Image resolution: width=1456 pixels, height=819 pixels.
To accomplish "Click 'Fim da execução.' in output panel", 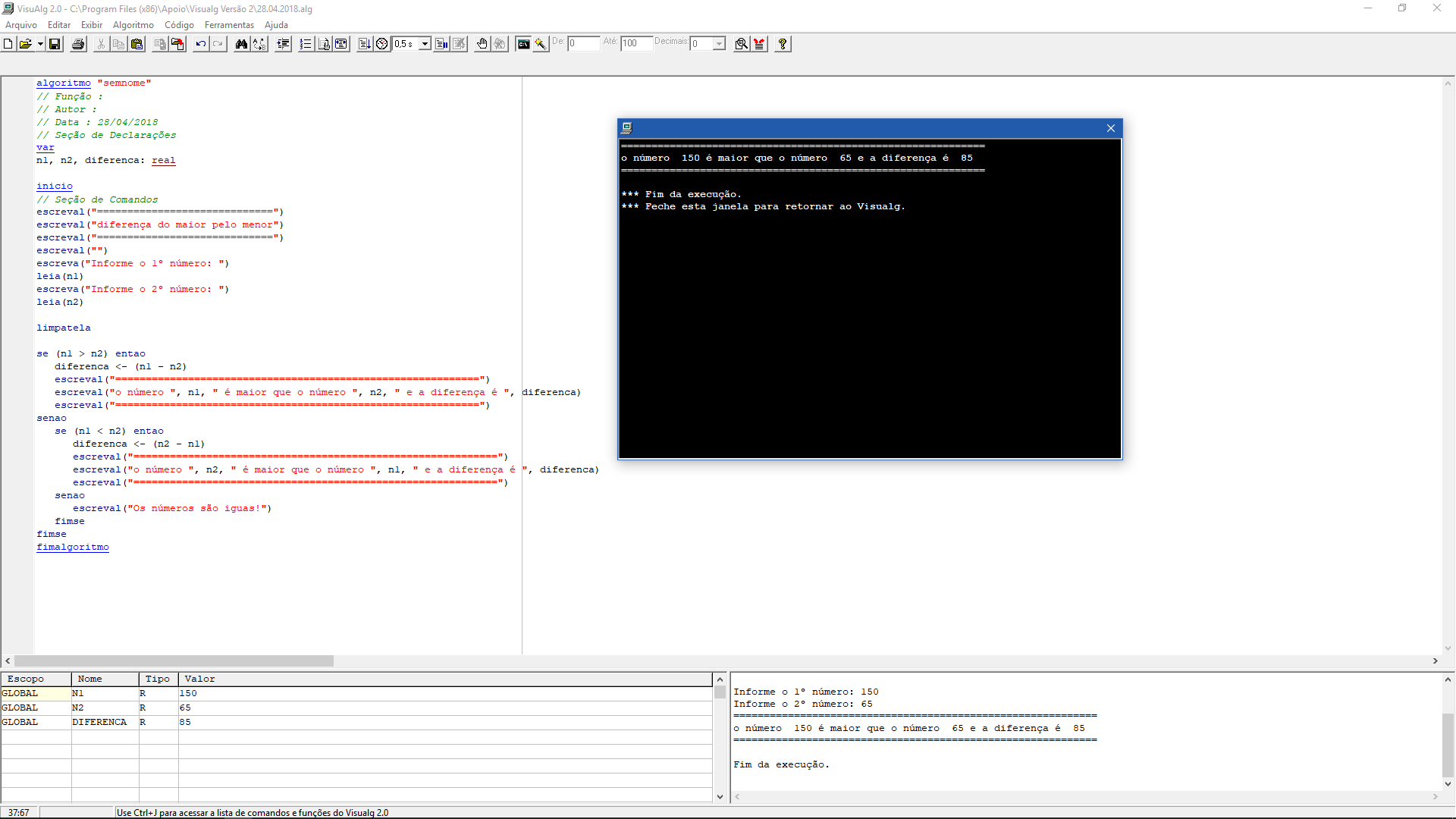I will click(781, 764).
